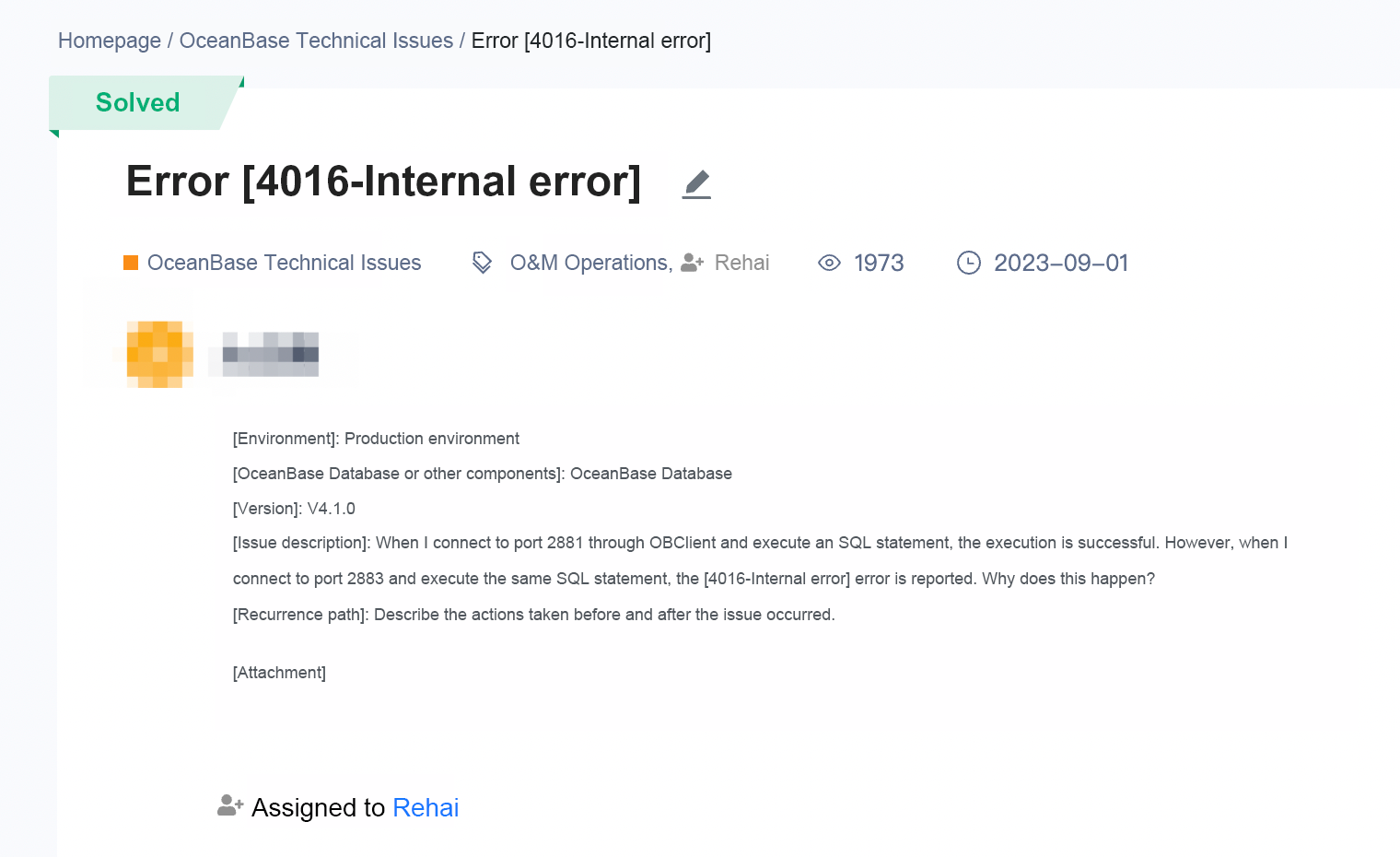The height and width of the screenshot is (857, 1400).
Task: Click the assignee person icon near Rehai metadata
Action: (693, 263)
